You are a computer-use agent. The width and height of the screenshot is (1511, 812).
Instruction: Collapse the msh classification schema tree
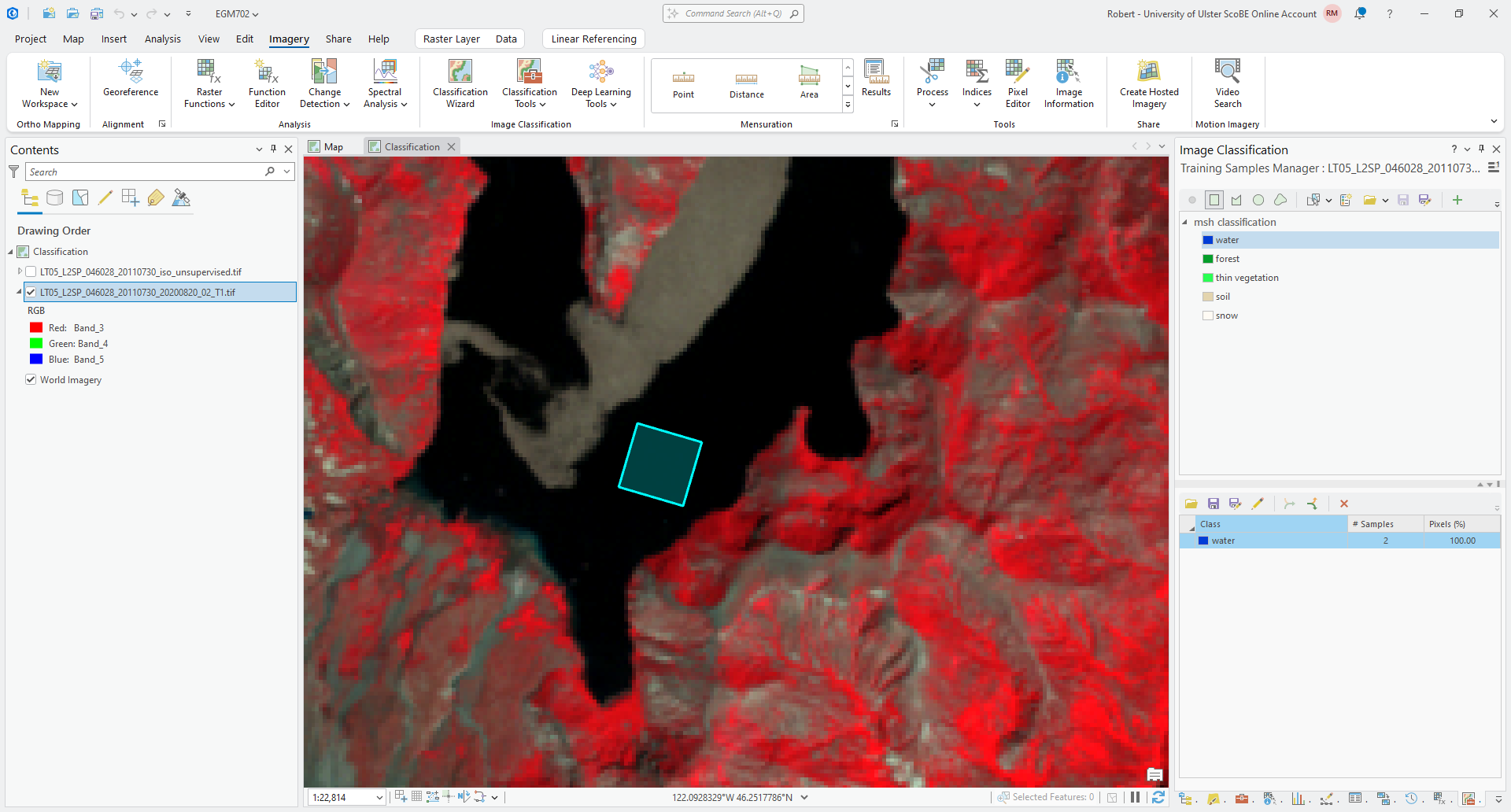(x=1185, y=222)
